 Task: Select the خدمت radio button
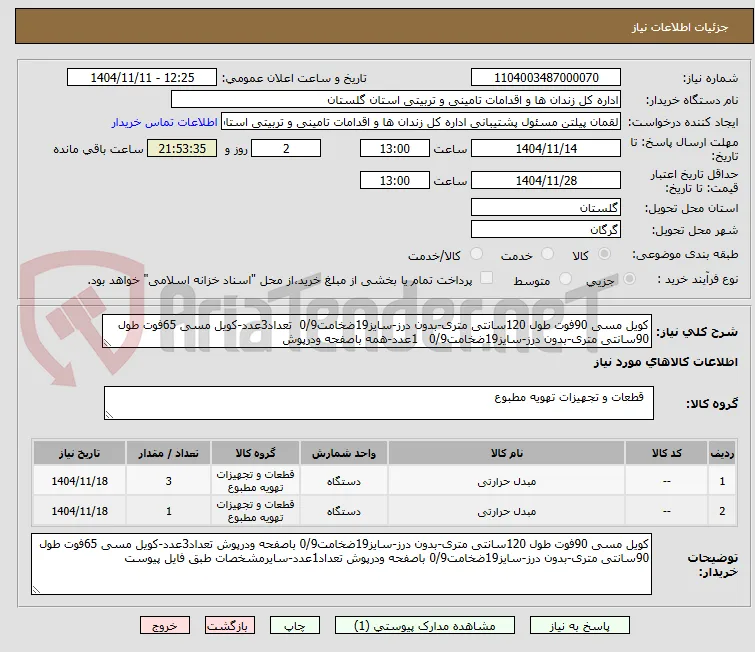tap(547, 254)
